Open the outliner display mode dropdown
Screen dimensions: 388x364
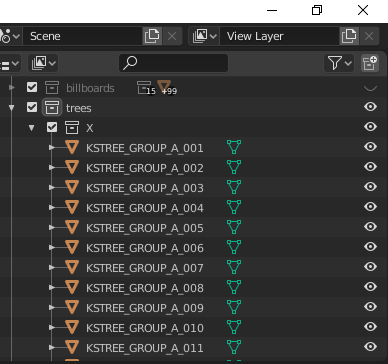click(43, 63)
